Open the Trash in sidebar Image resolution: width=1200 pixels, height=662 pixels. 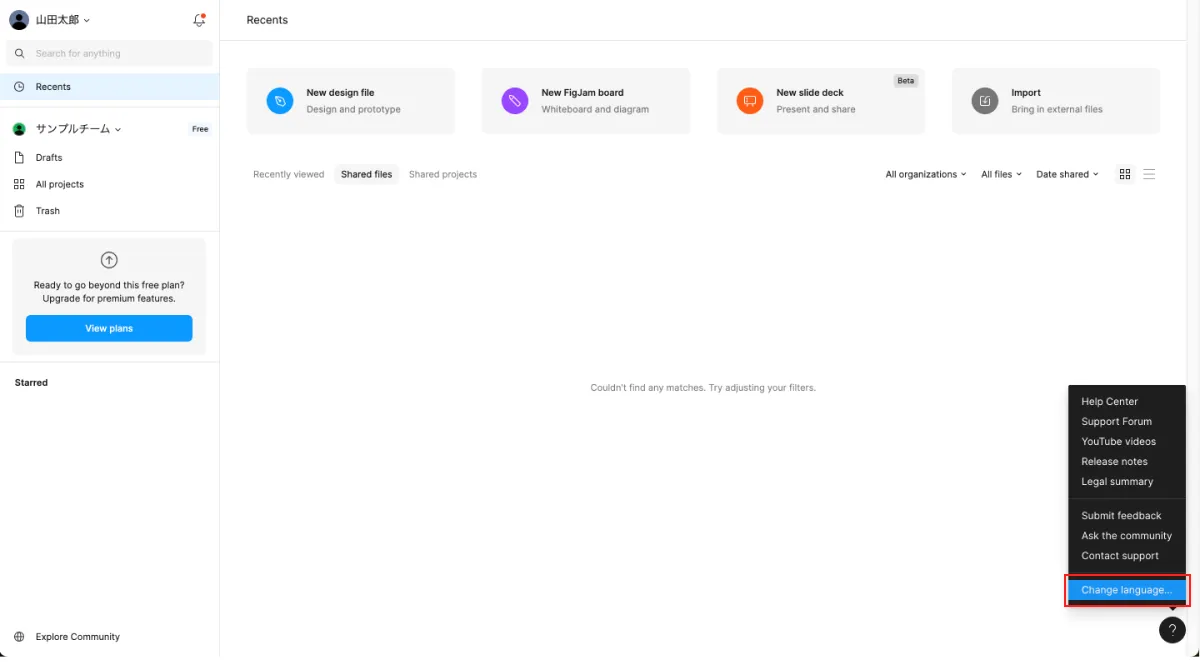pos(47,211)
